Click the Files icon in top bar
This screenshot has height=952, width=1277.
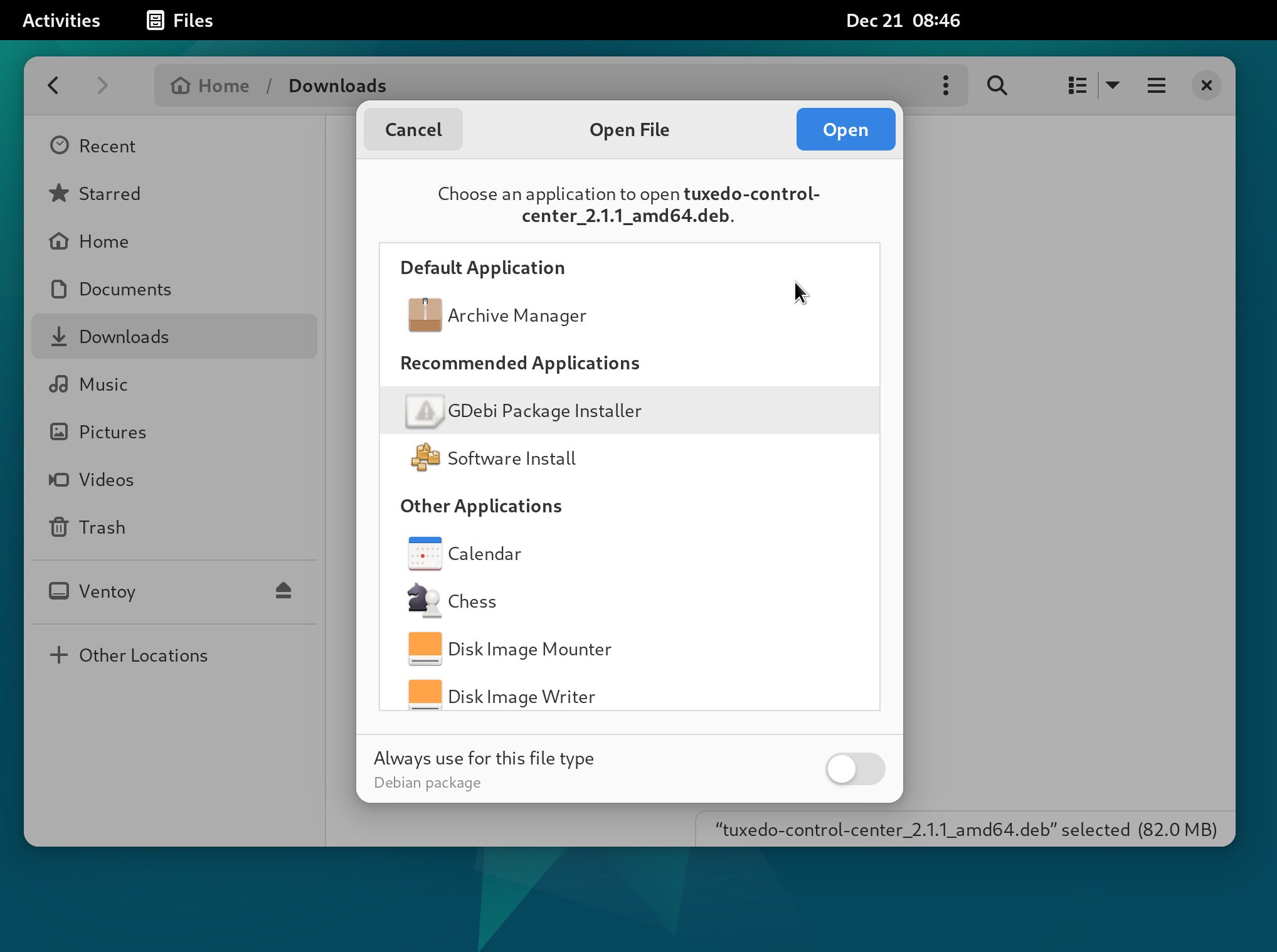point(156,20)
